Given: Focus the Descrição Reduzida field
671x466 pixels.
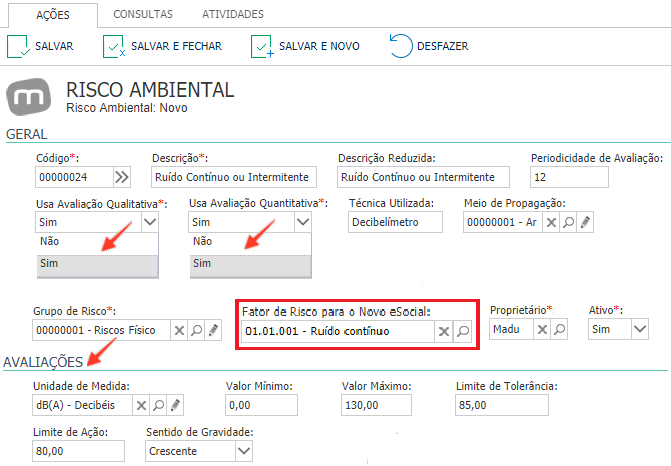Looking at the screenshot, I should [x=423, y=177].
